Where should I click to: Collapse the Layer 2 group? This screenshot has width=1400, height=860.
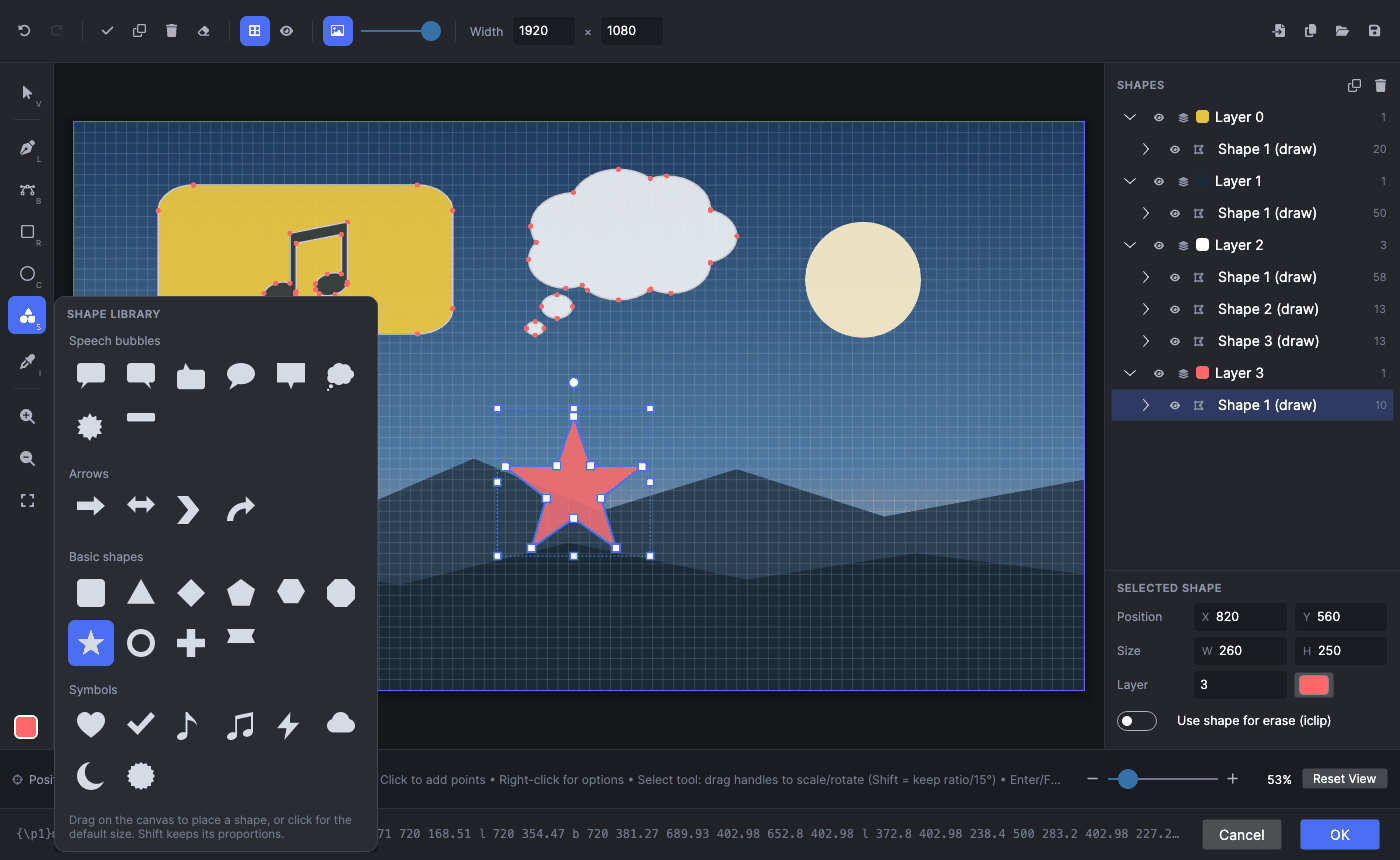pos(1130,245)
